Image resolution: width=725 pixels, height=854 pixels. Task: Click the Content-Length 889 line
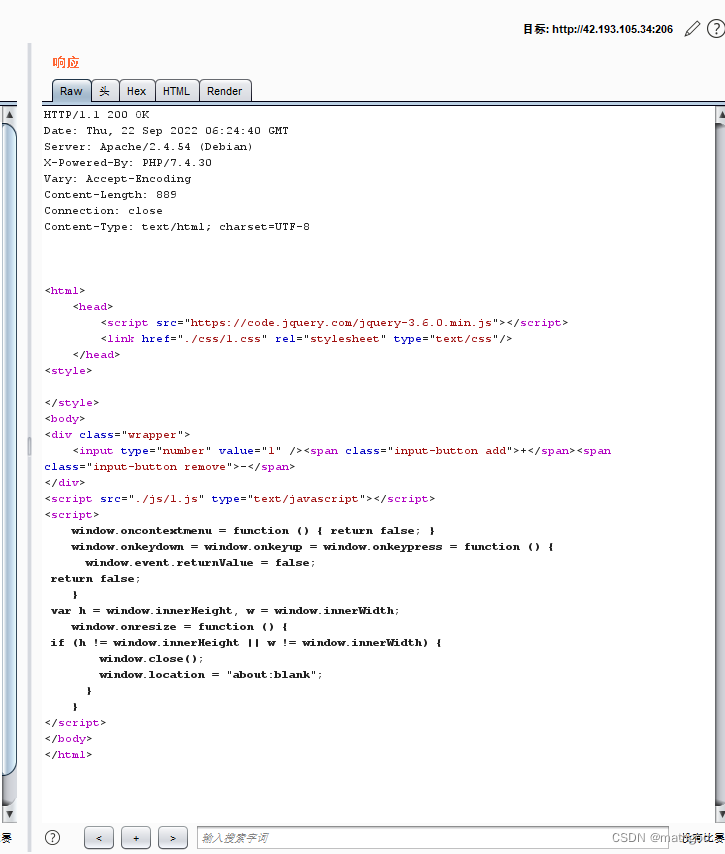tap(110, 194)
